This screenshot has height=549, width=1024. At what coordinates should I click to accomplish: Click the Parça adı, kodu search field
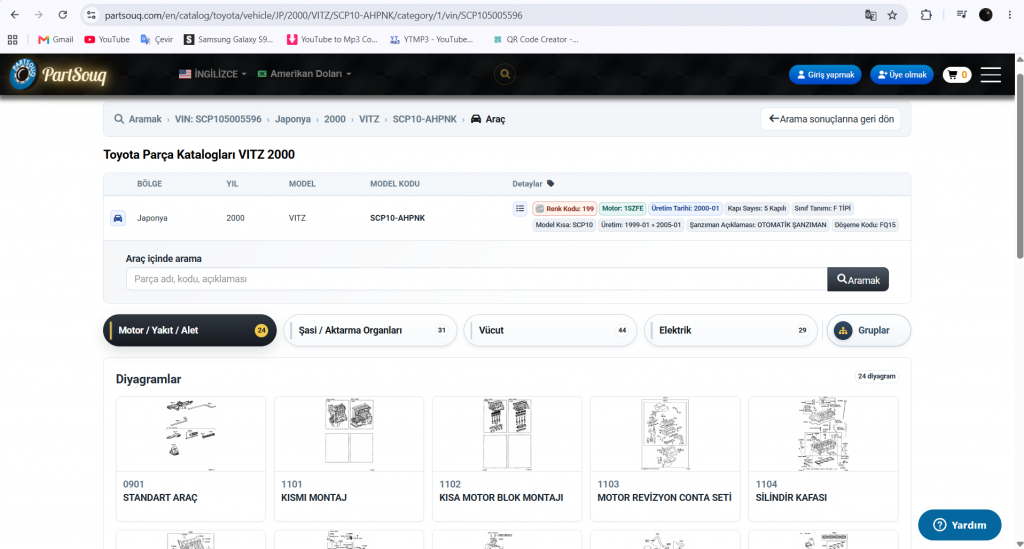click(x=477, y=279)
